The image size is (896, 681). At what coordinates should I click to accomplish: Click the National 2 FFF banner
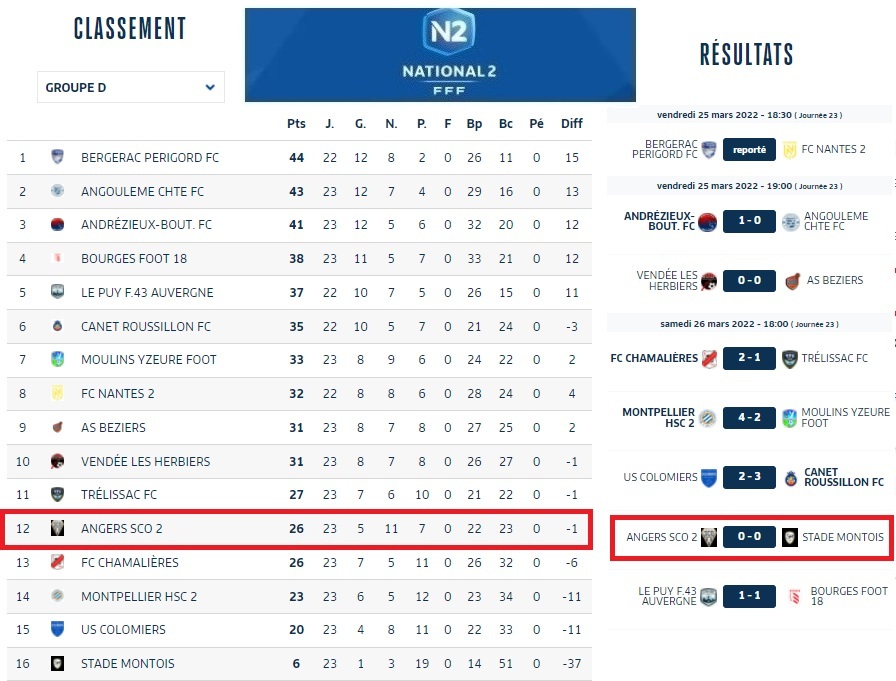[440, 55]
